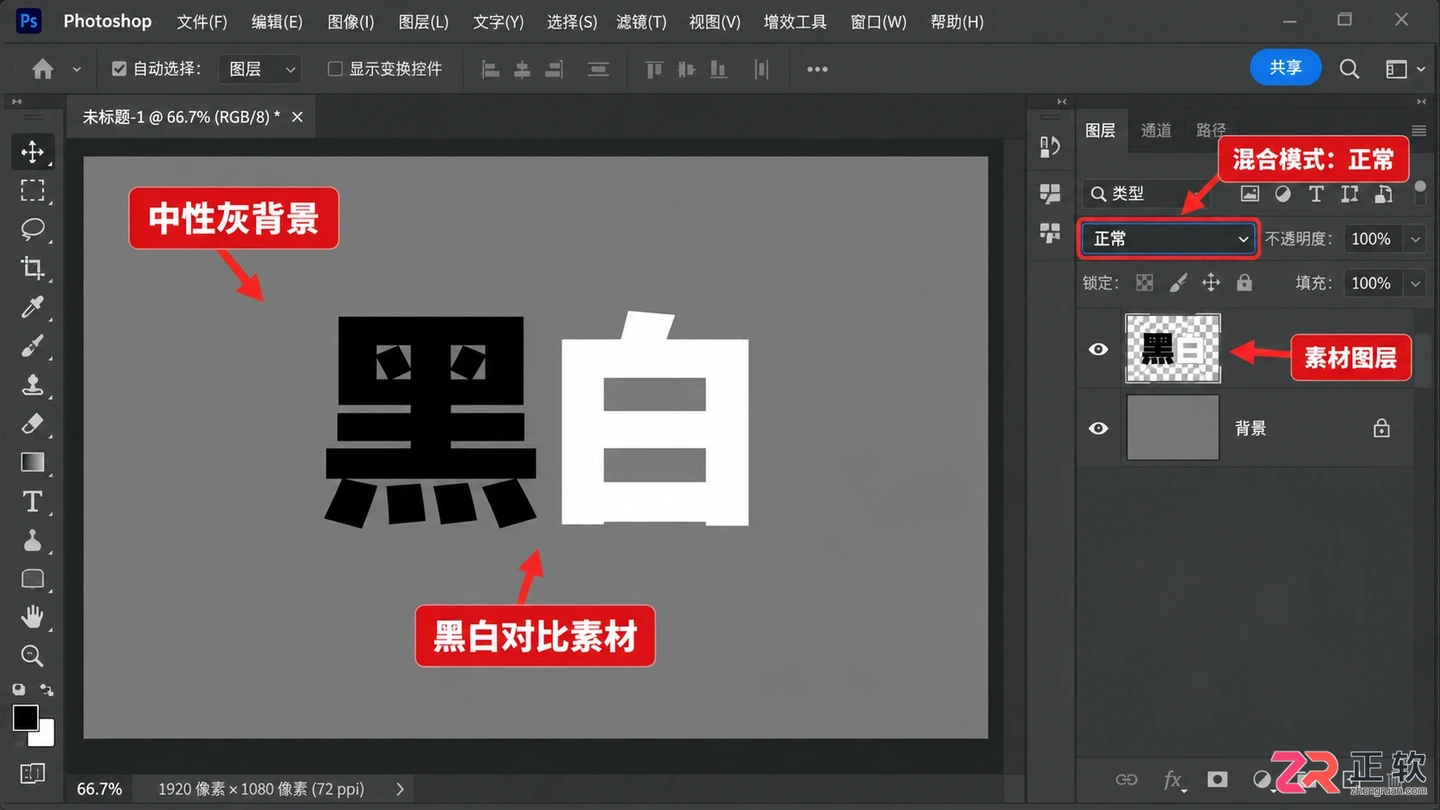Select the Eraser tool
The image size is (1440, 810).
[32, 424]
